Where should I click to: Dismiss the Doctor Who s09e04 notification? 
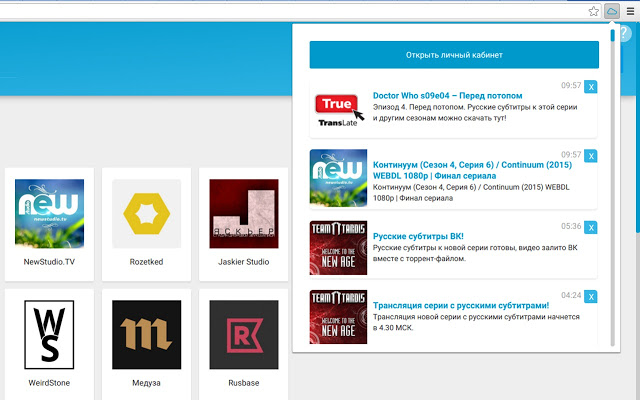590,88
